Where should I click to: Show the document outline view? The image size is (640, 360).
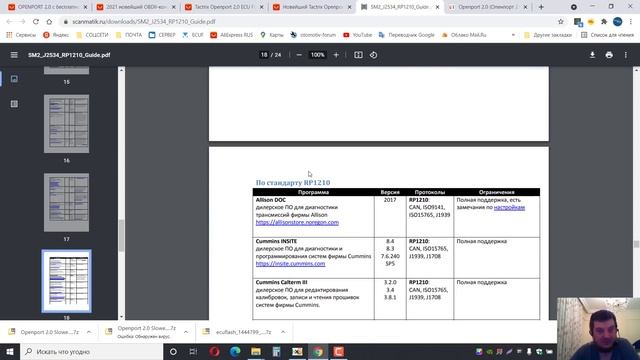[x=14, y=104]
